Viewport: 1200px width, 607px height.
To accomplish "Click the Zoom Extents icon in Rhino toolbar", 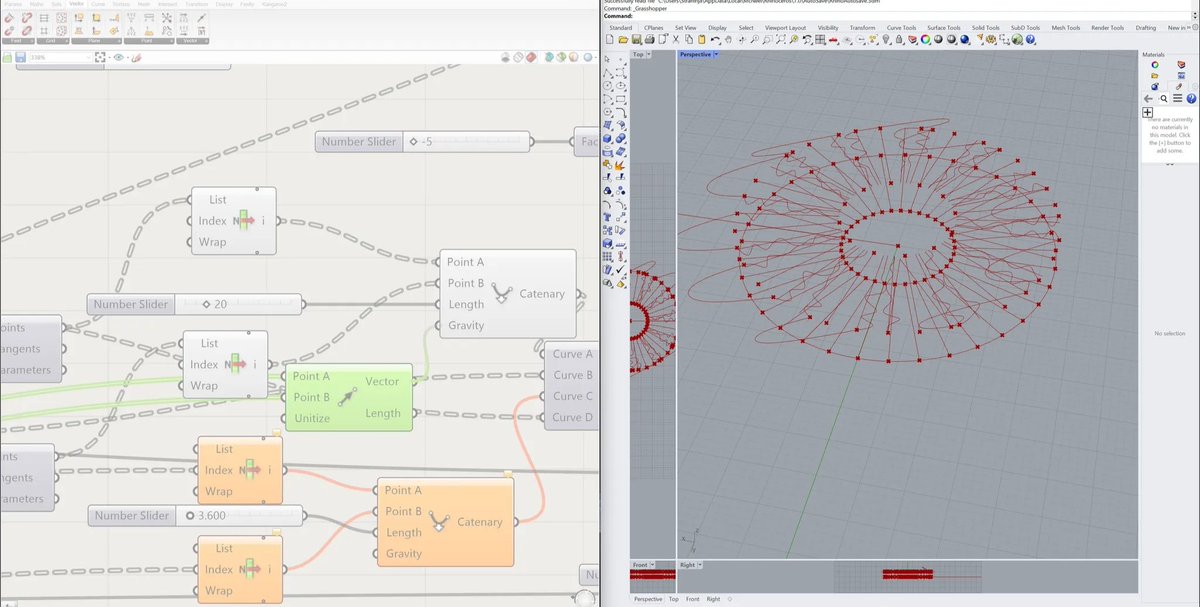I will (x=780, y=39).
